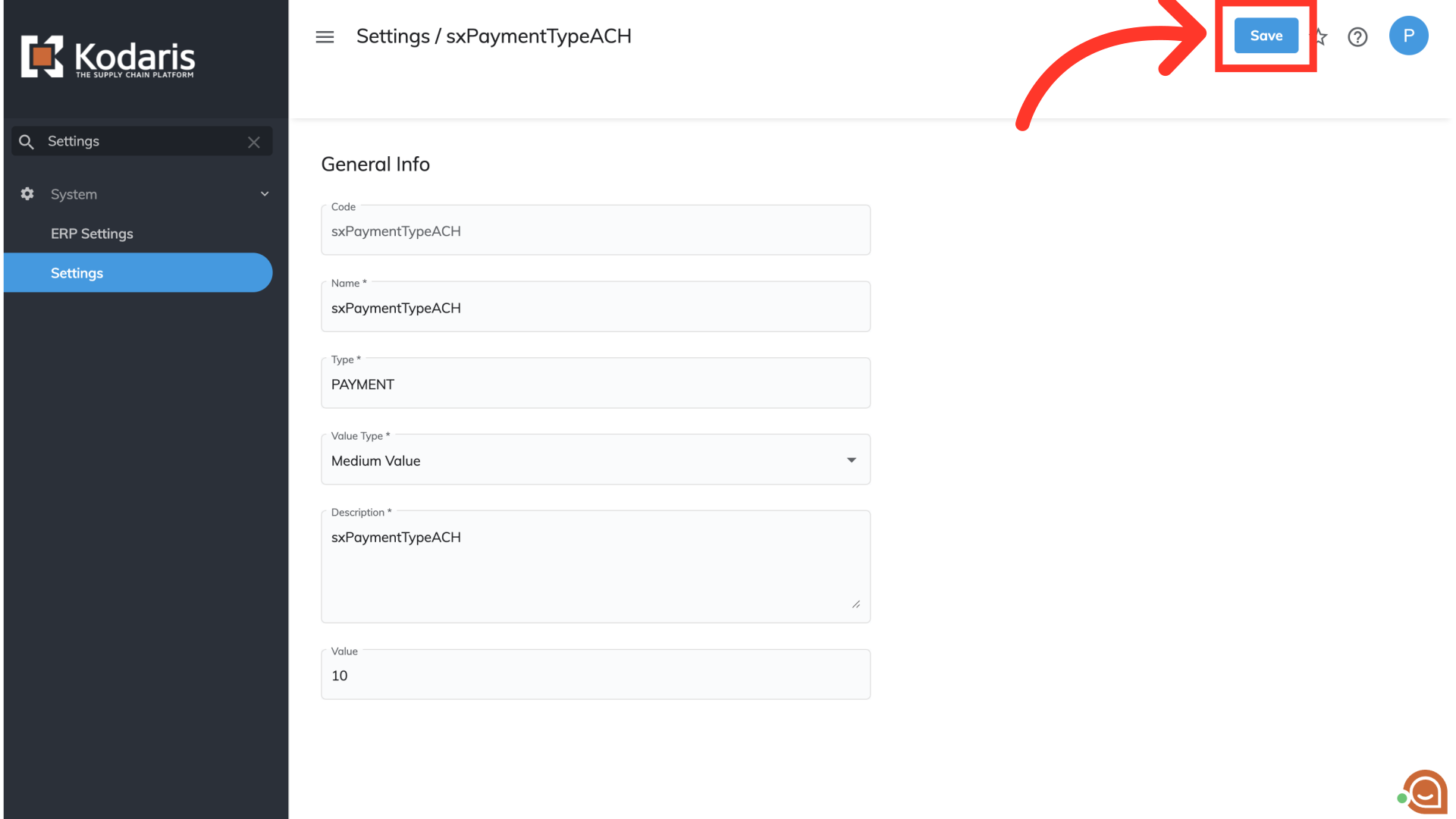Grab the Description resize handle
Image resolution: width=1456 pixels, height=819 pixels.
pos(856,604)
